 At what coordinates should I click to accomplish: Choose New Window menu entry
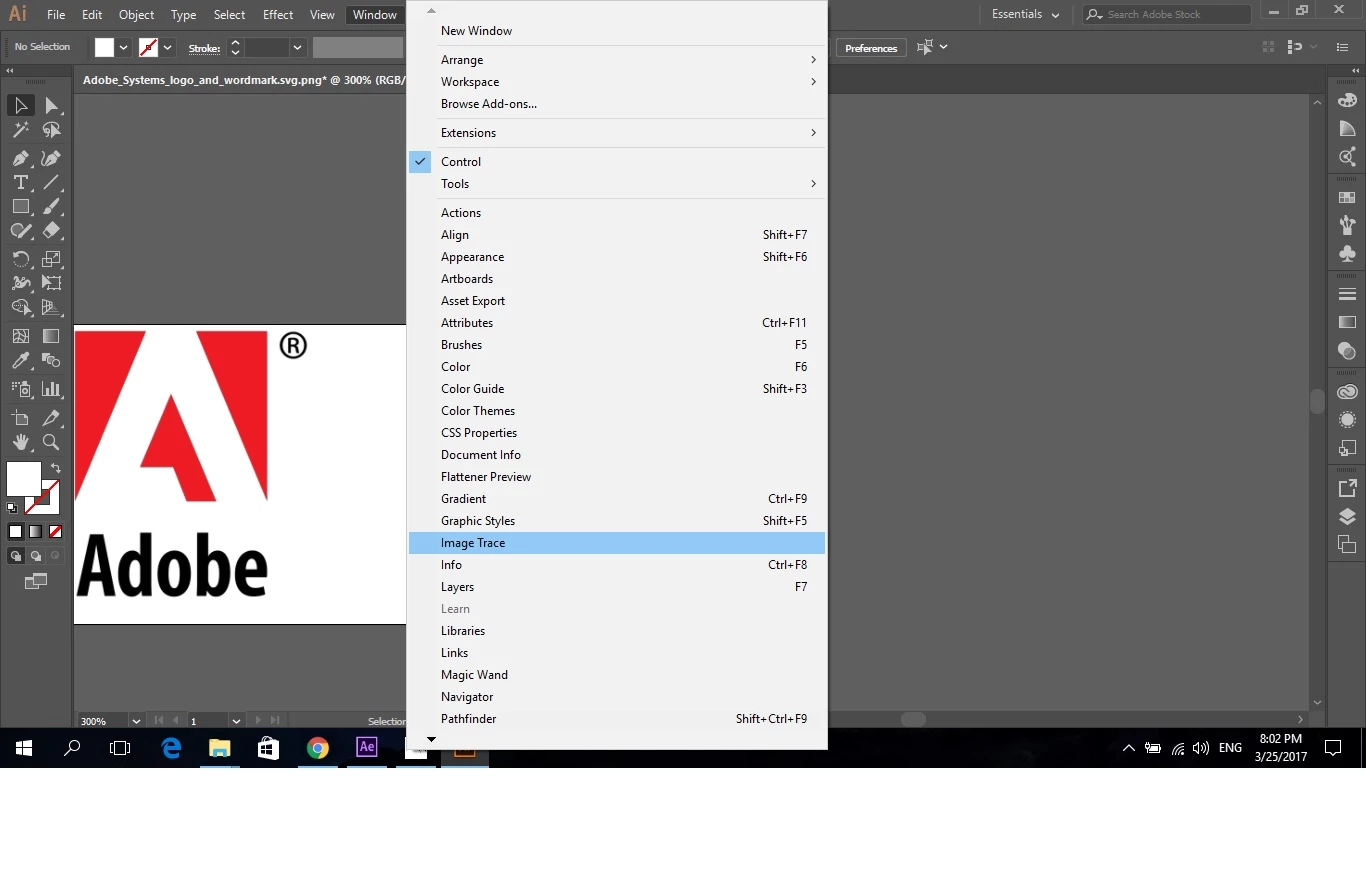(617, 31)
